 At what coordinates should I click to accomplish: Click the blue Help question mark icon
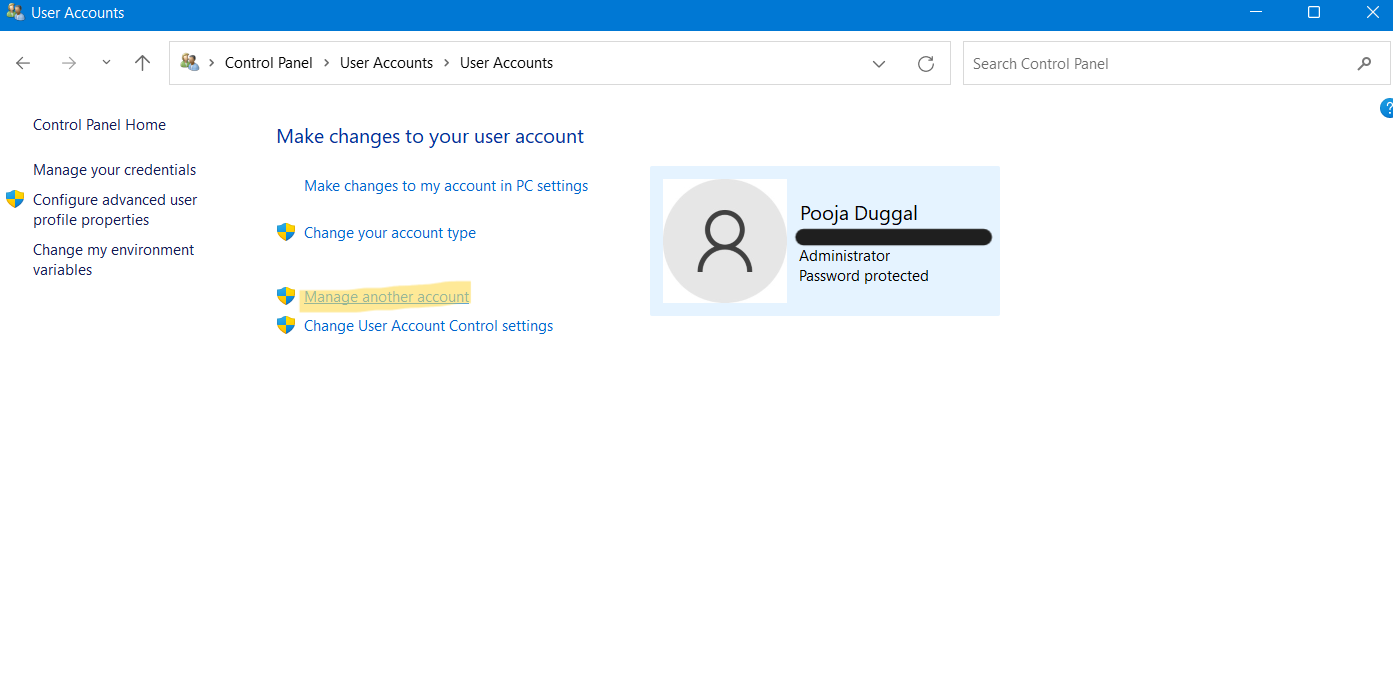coord(1386,108)
